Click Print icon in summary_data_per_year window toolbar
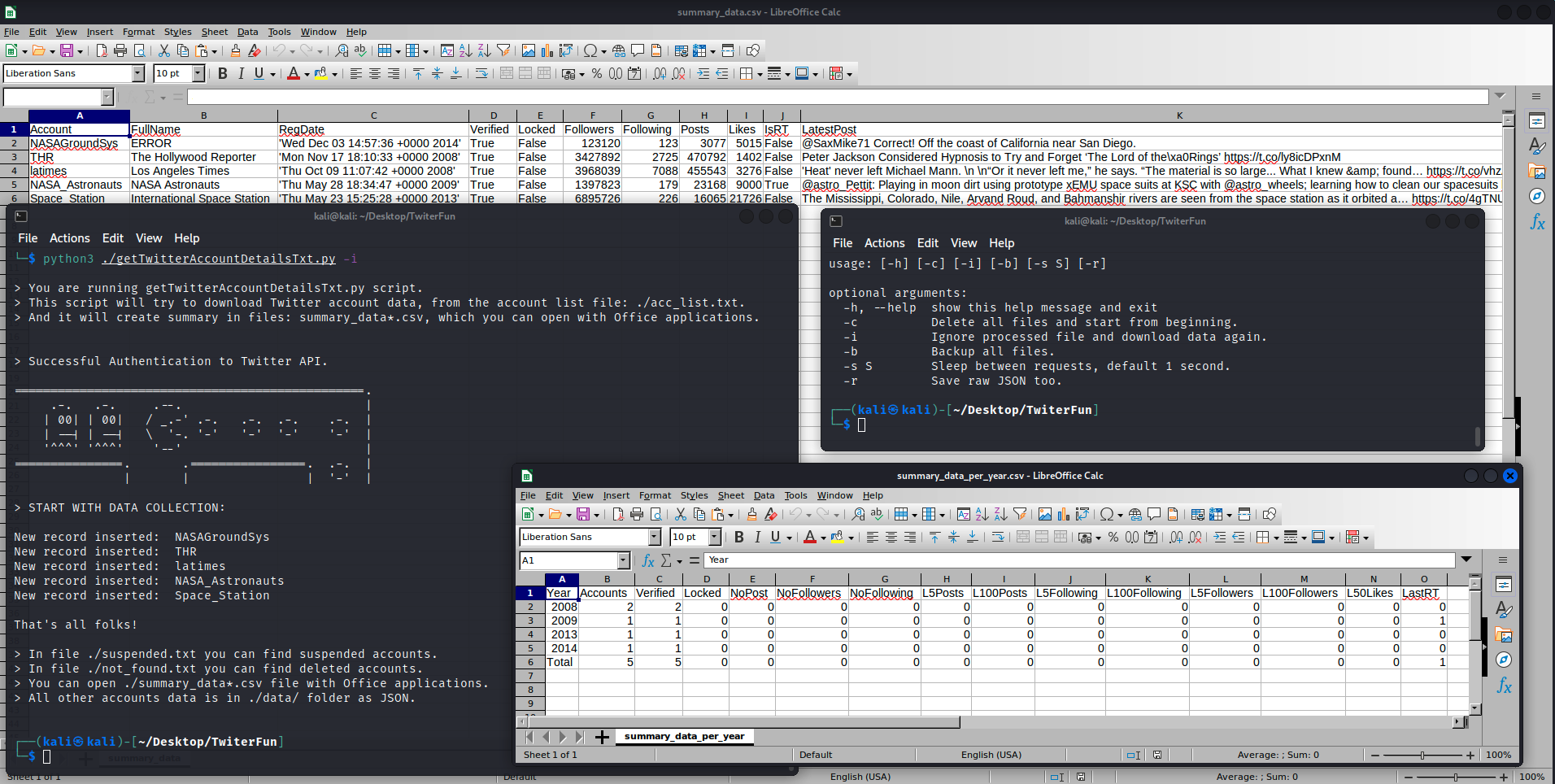This screenshot has height=784, width=1555. (637, 514)
